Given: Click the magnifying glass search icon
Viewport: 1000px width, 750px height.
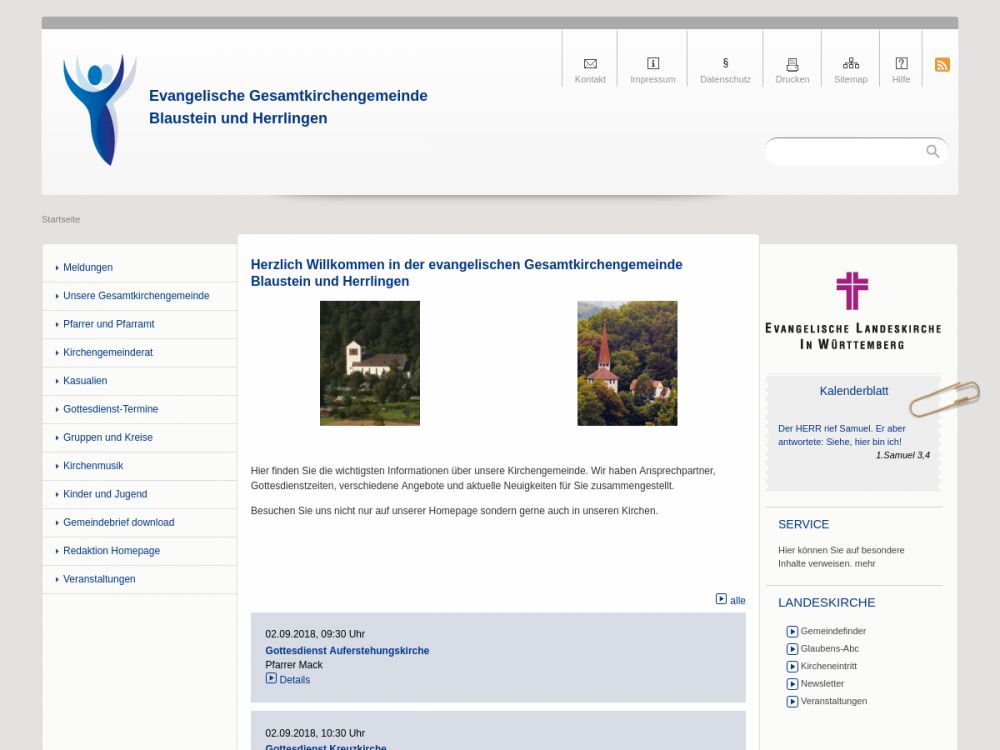Looking at the screenshot, I should (933, 151).
